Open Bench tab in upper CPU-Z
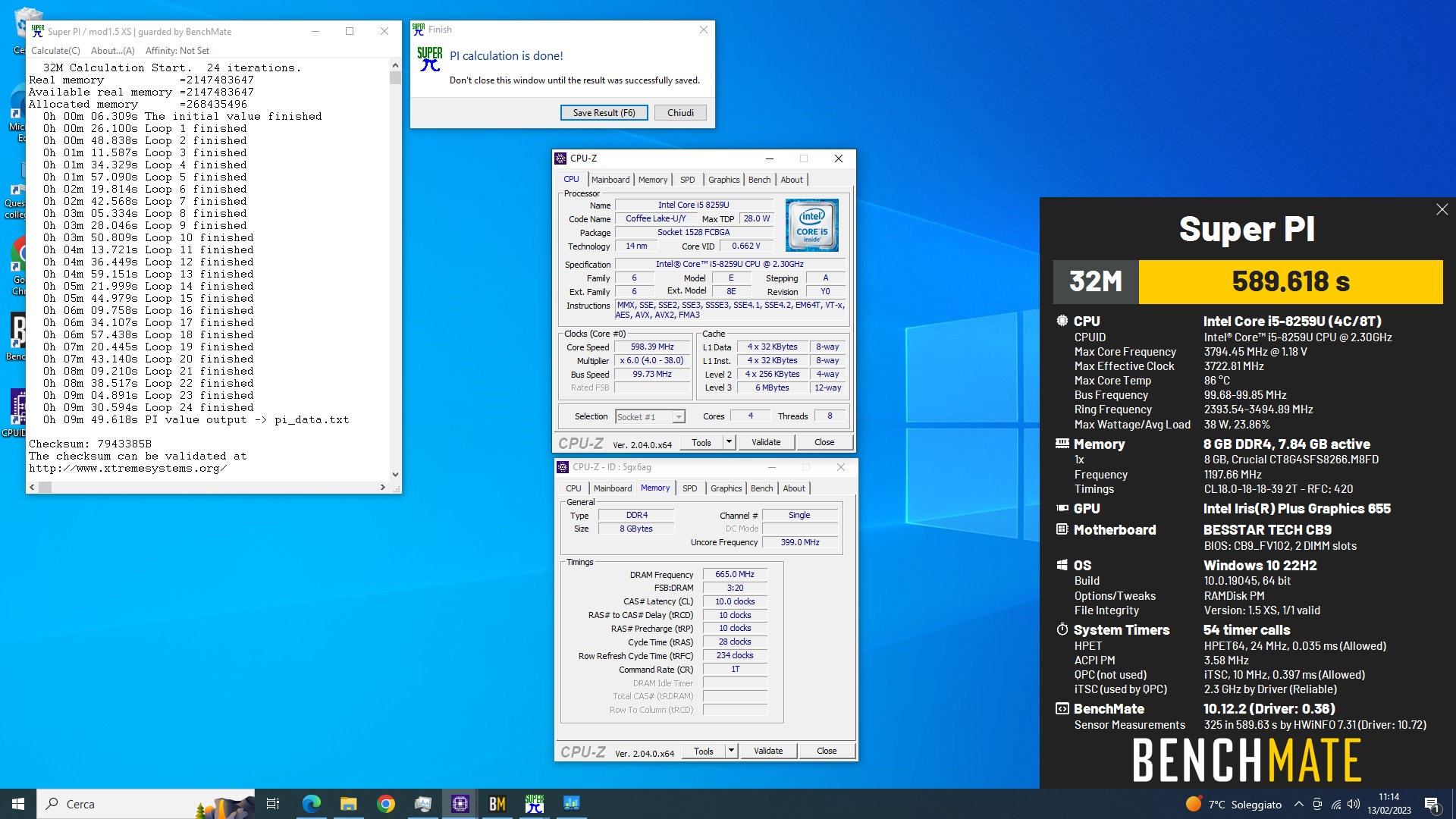 (759, 180)
